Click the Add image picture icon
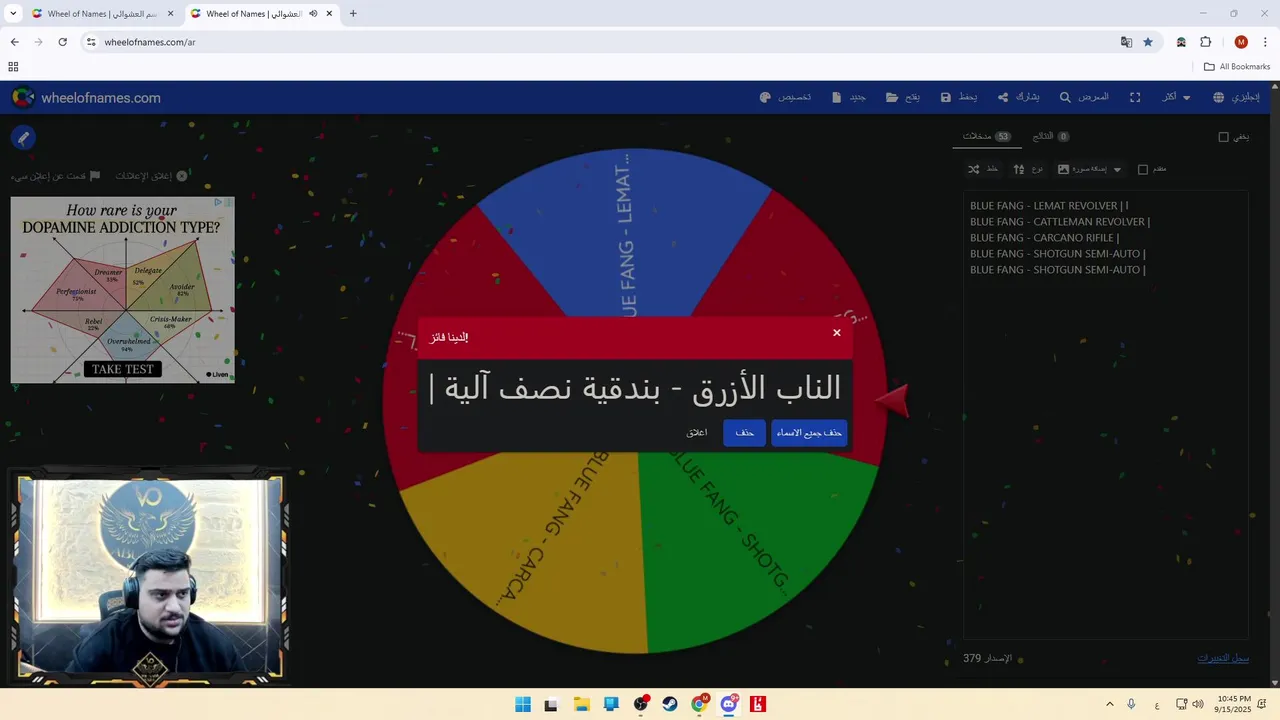This screenshot has height=720, width=1280. [1063, 169]
